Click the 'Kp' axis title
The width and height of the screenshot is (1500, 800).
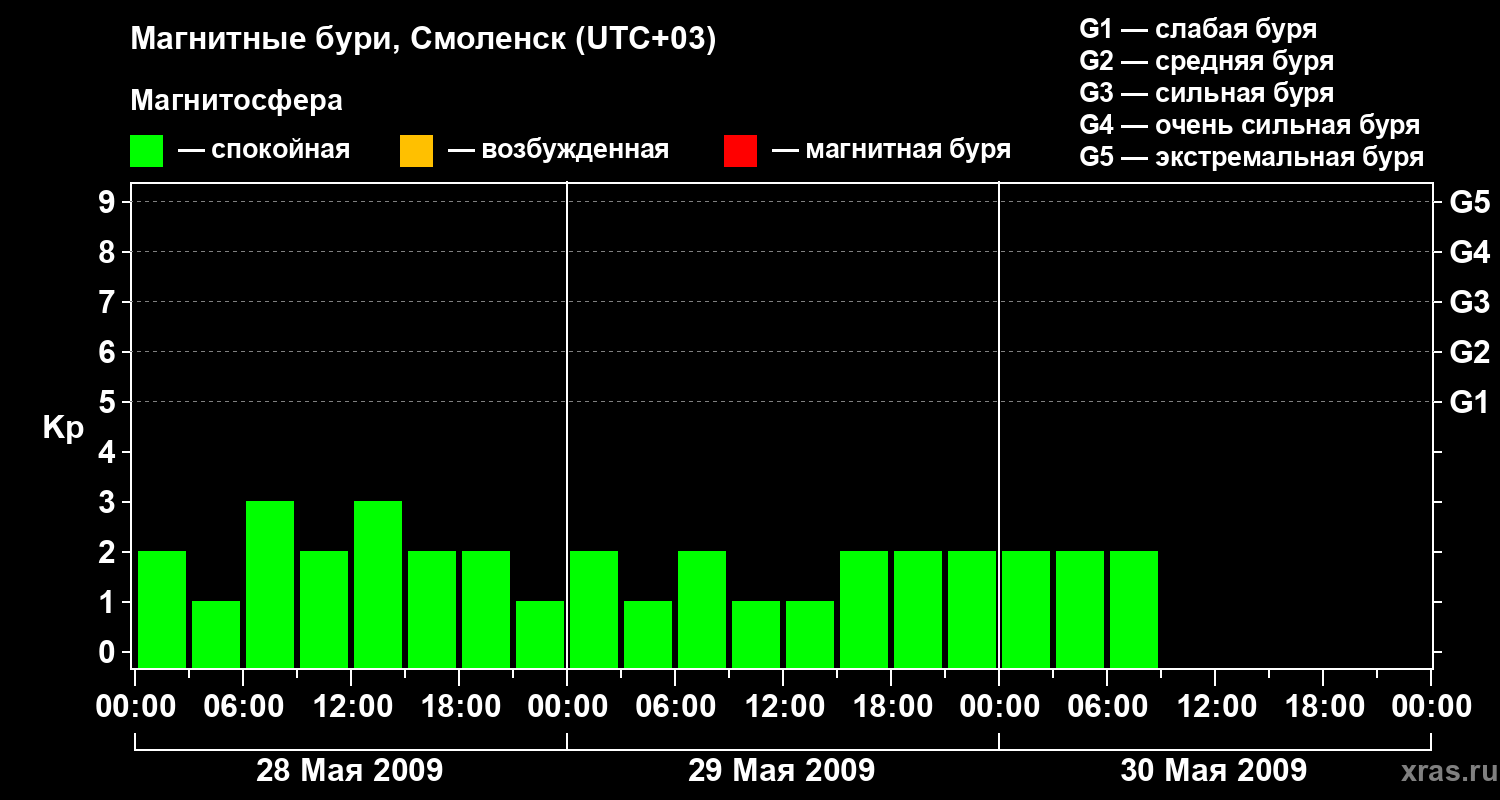(64, 428)
